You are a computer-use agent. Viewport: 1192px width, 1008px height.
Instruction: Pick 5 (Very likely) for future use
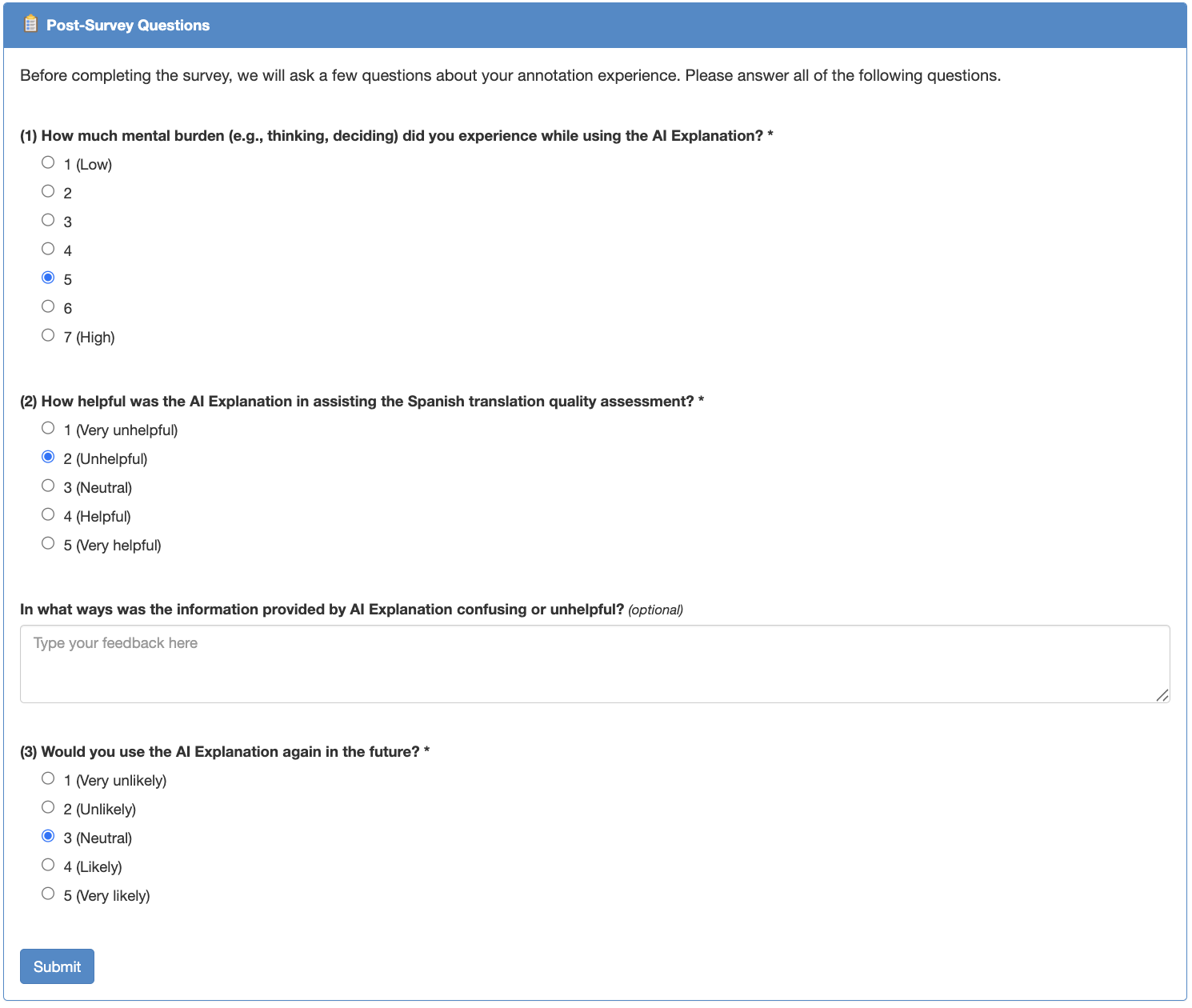(48, 894)
